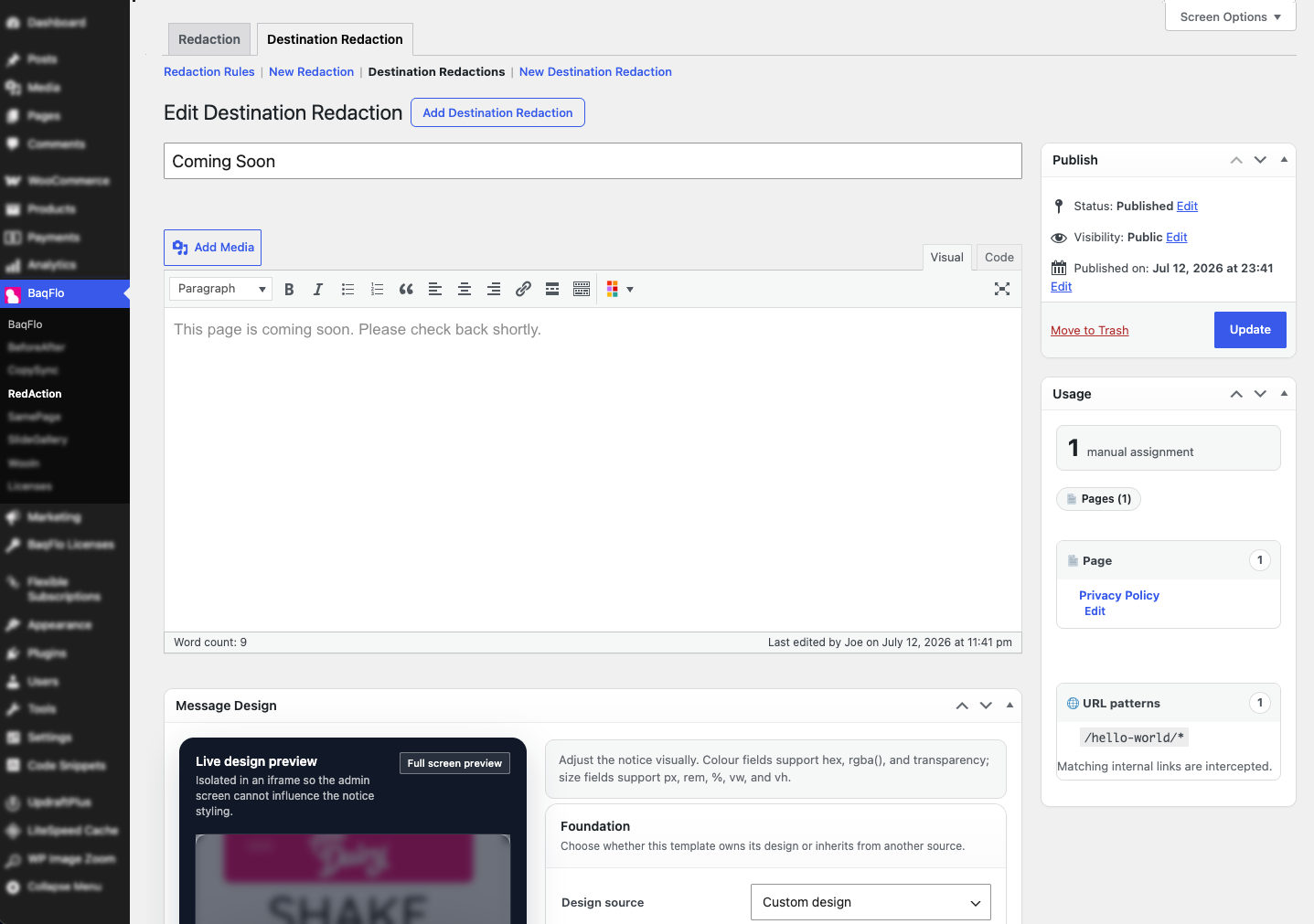The width and height of the screenshot is (1314, 924).
Task: Expand Screen Options
Action: point(1230,16)
